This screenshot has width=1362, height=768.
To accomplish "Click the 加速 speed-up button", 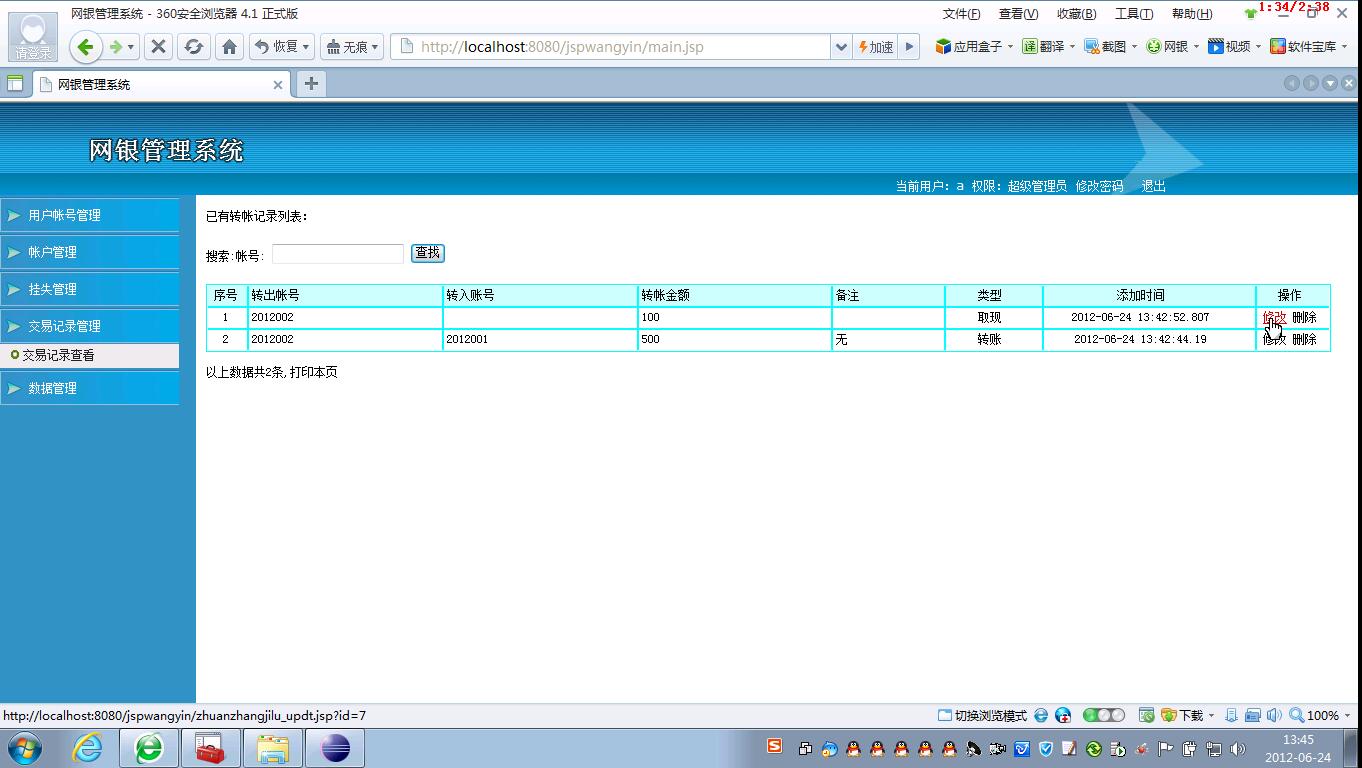I will tap(875, 47).
